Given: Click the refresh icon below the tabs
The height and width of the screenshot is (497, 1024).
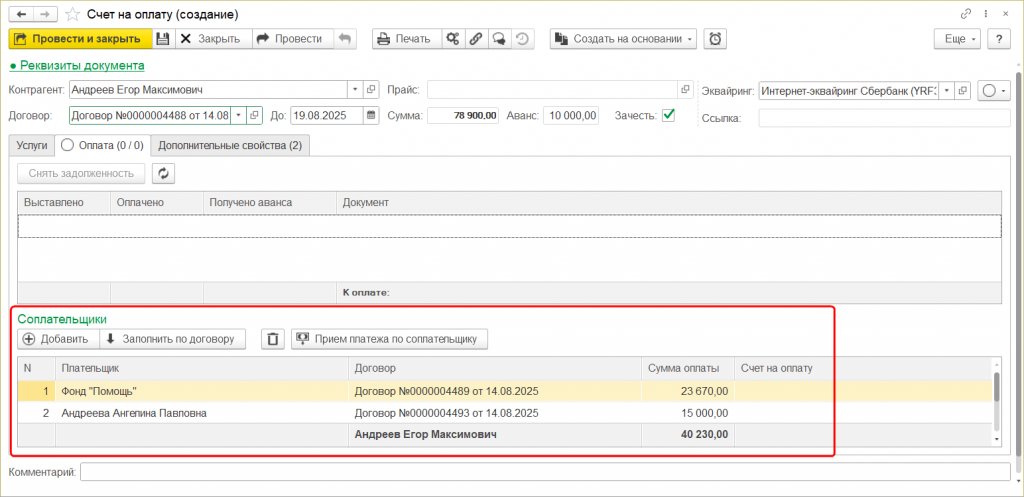Looking at the screenshot, I should (164, 173).
